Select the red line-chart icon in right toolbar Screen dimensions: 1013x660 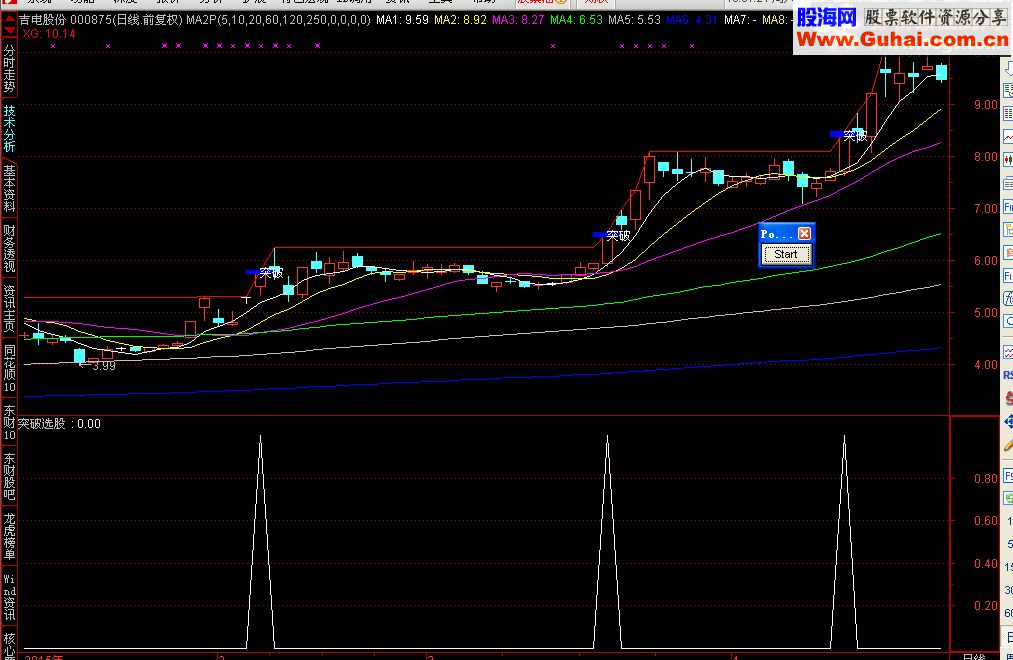pos(1007,136)
